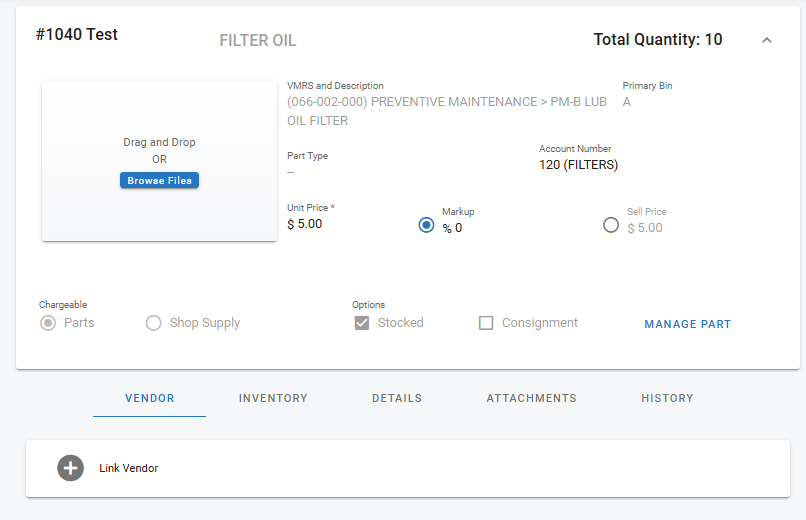Click the Browse Files button

pos(159,181)
